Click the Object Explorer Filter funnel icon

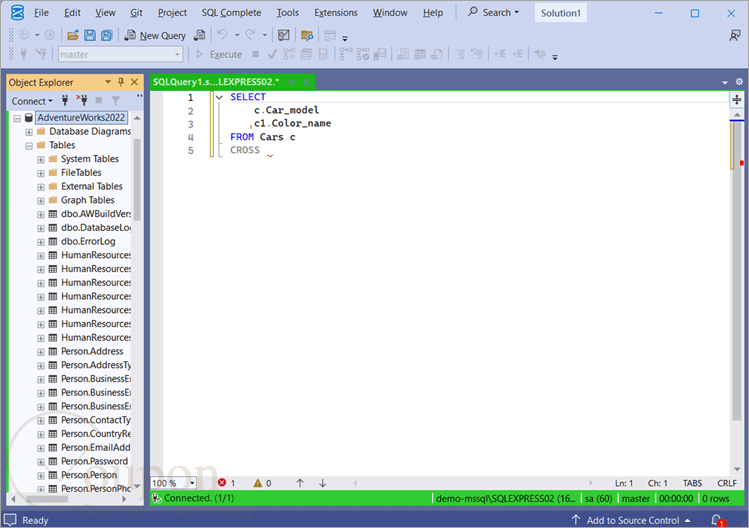coord(116,101)
